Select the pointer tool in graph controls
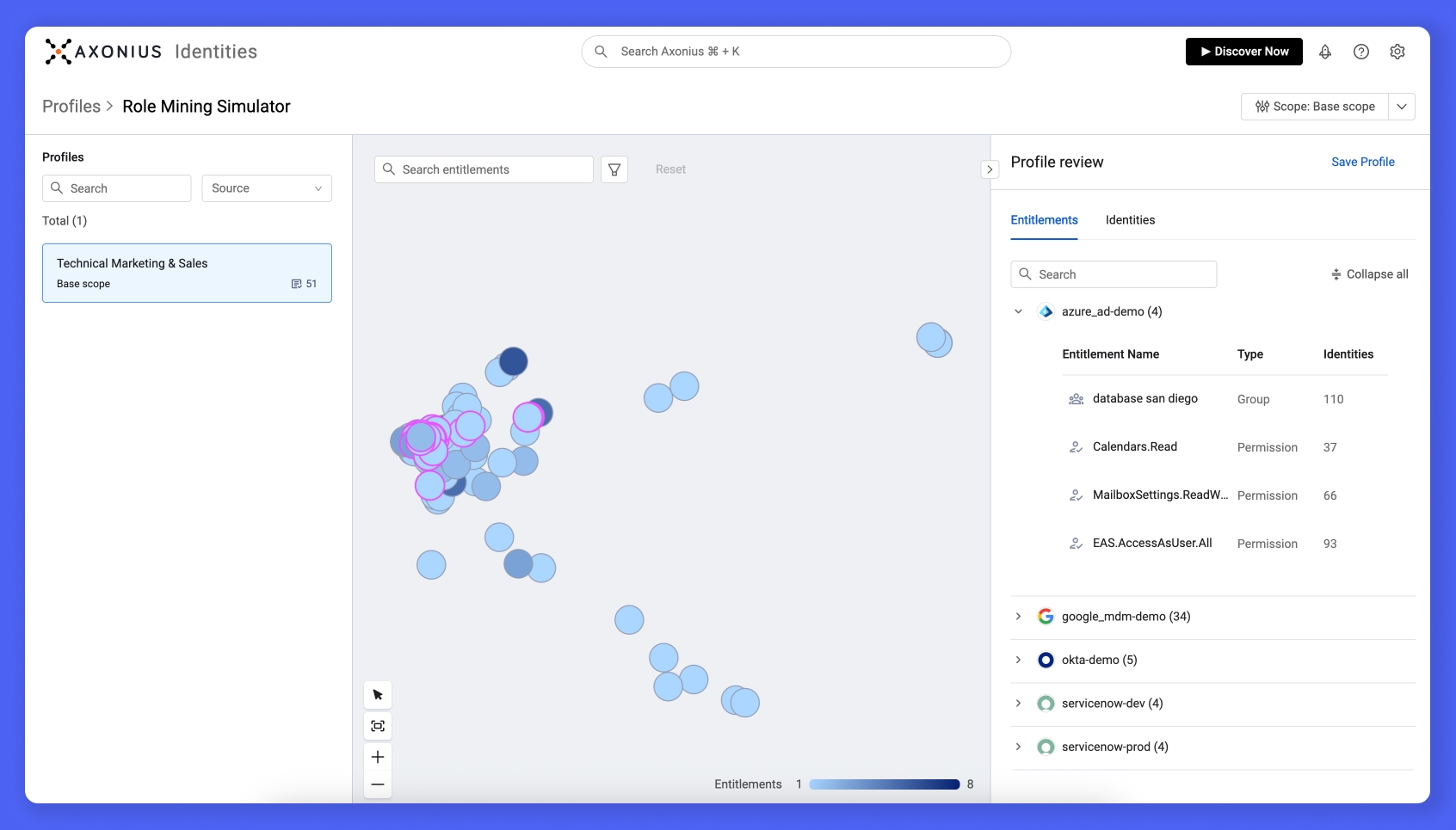The image size is (1456, 830). [378, 695]
